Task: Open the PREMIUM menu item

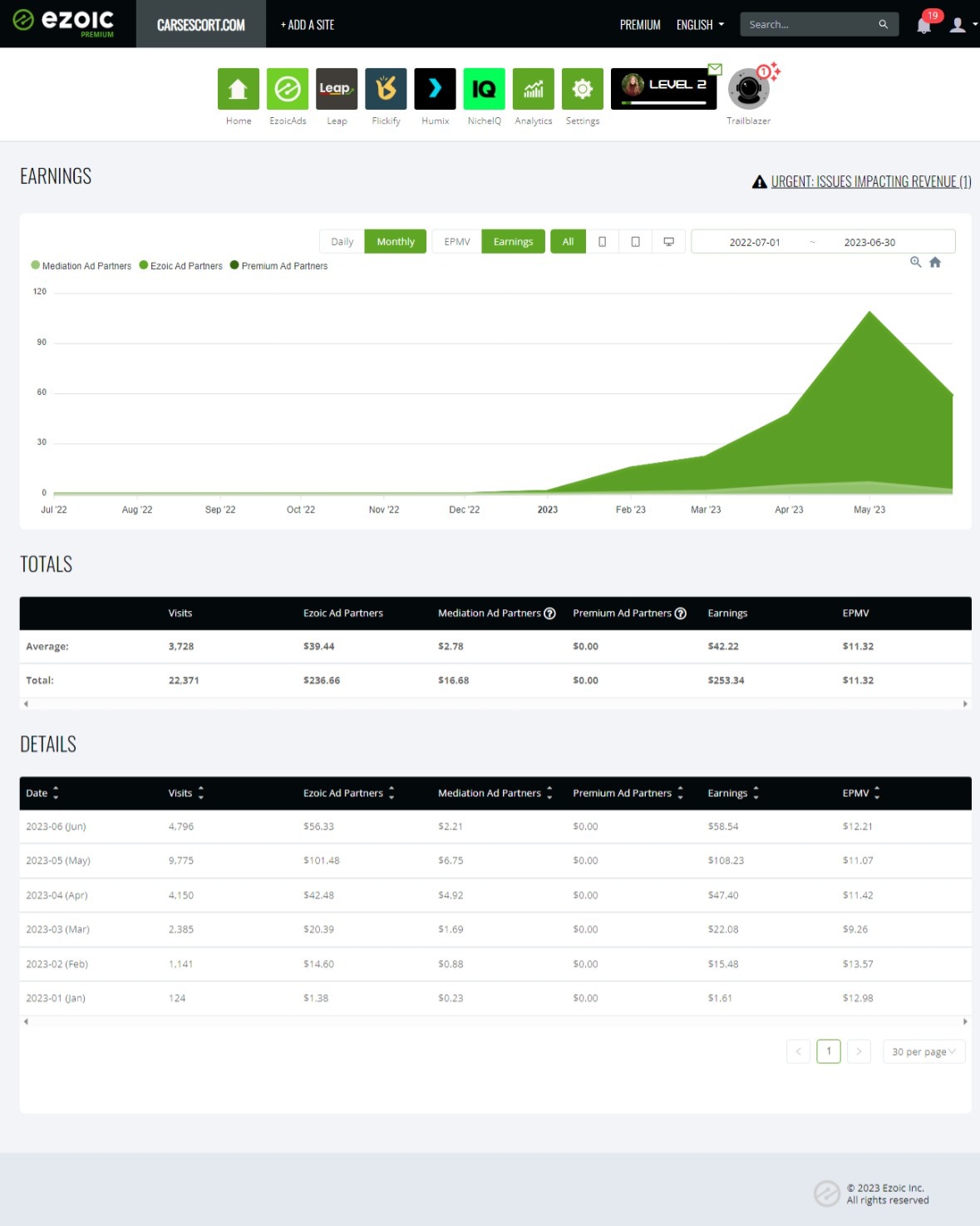Action: tap(640, 25)
